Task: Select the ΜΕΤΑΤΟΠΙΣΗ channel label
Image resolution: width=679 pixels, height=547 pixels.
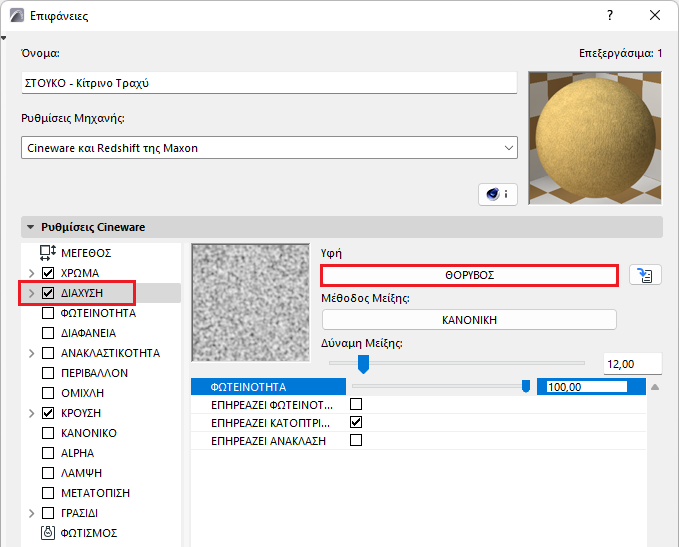Action: (95, 493)
